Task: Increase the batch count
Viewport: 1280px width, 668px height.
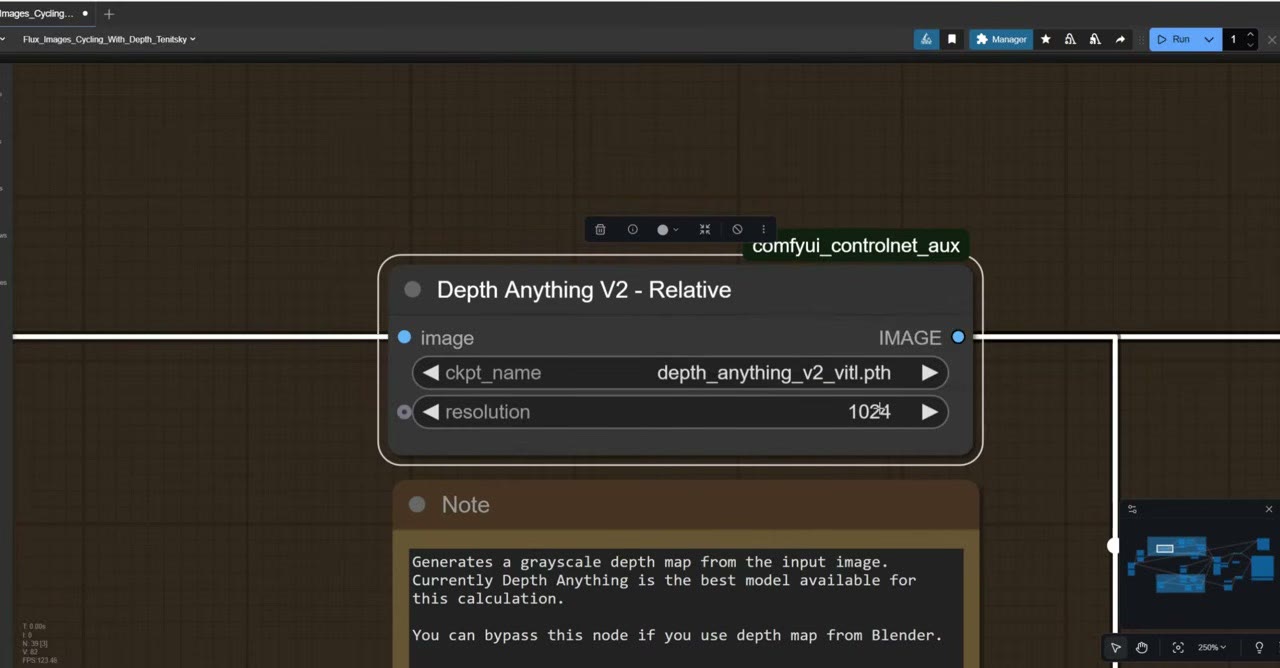Action: tap(1250, 34)
